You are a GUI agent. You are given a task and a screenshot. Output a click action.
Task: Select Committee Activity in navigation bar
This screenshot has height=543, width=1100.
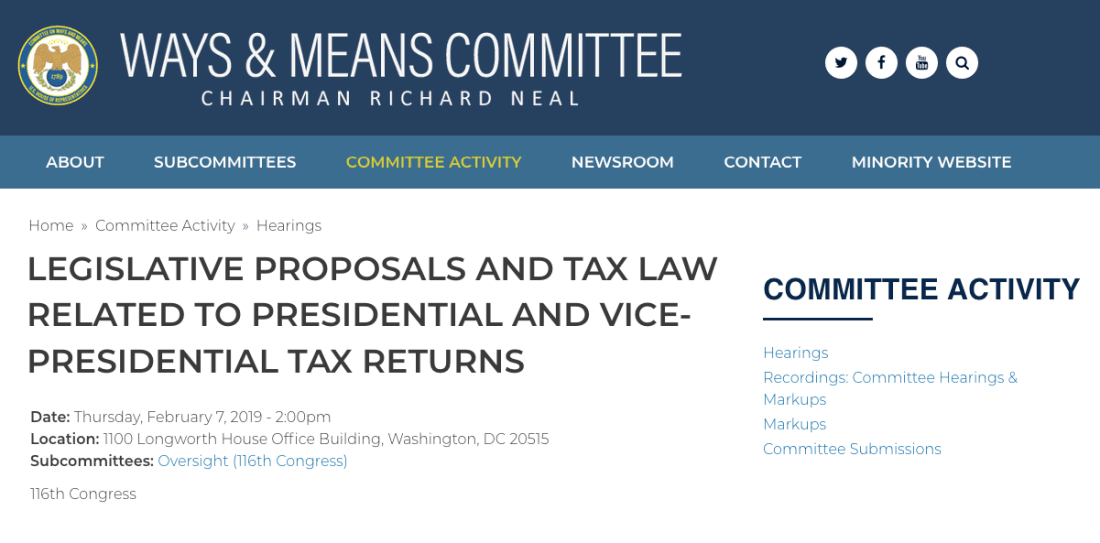[434, 162]
